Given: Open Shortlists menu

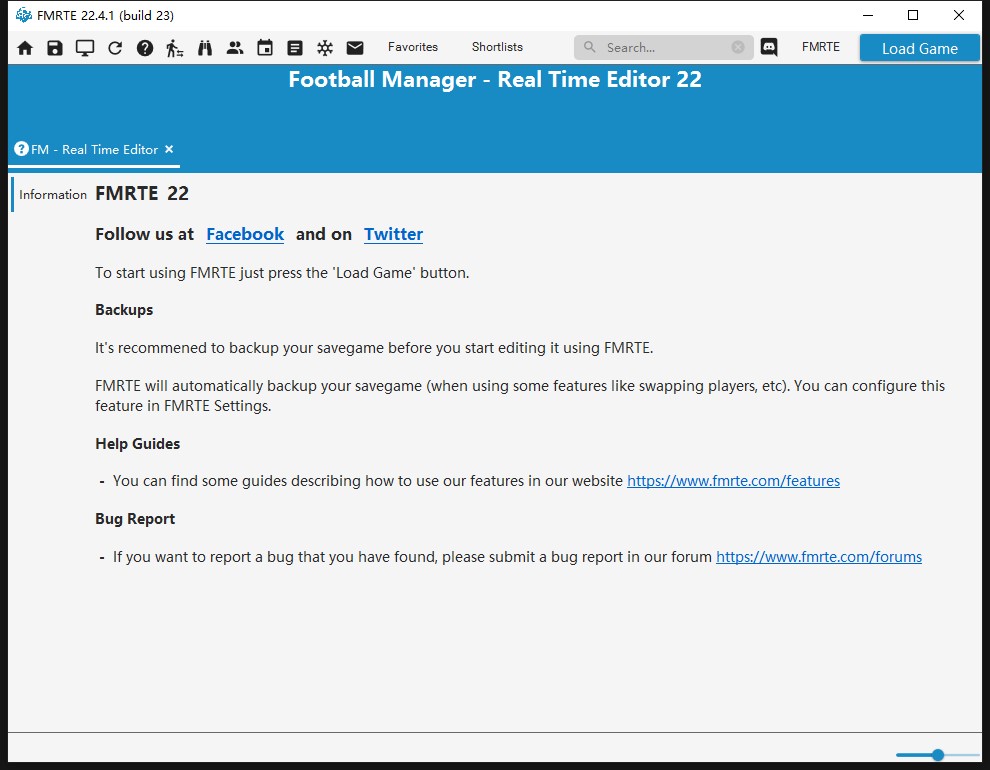Looking at the screenshot, I should (x=497, y=47).
